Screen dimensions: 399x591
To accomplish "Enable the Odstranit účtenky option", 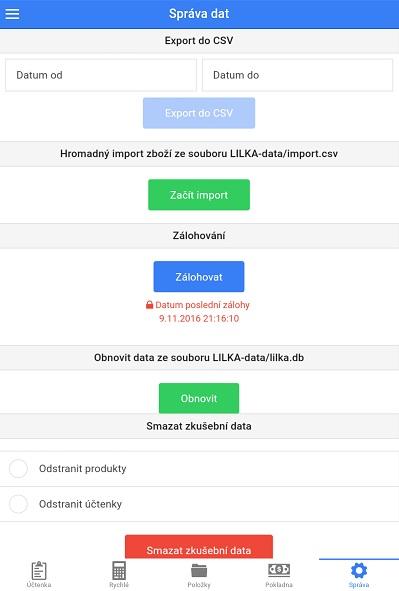I will point(18,504).
